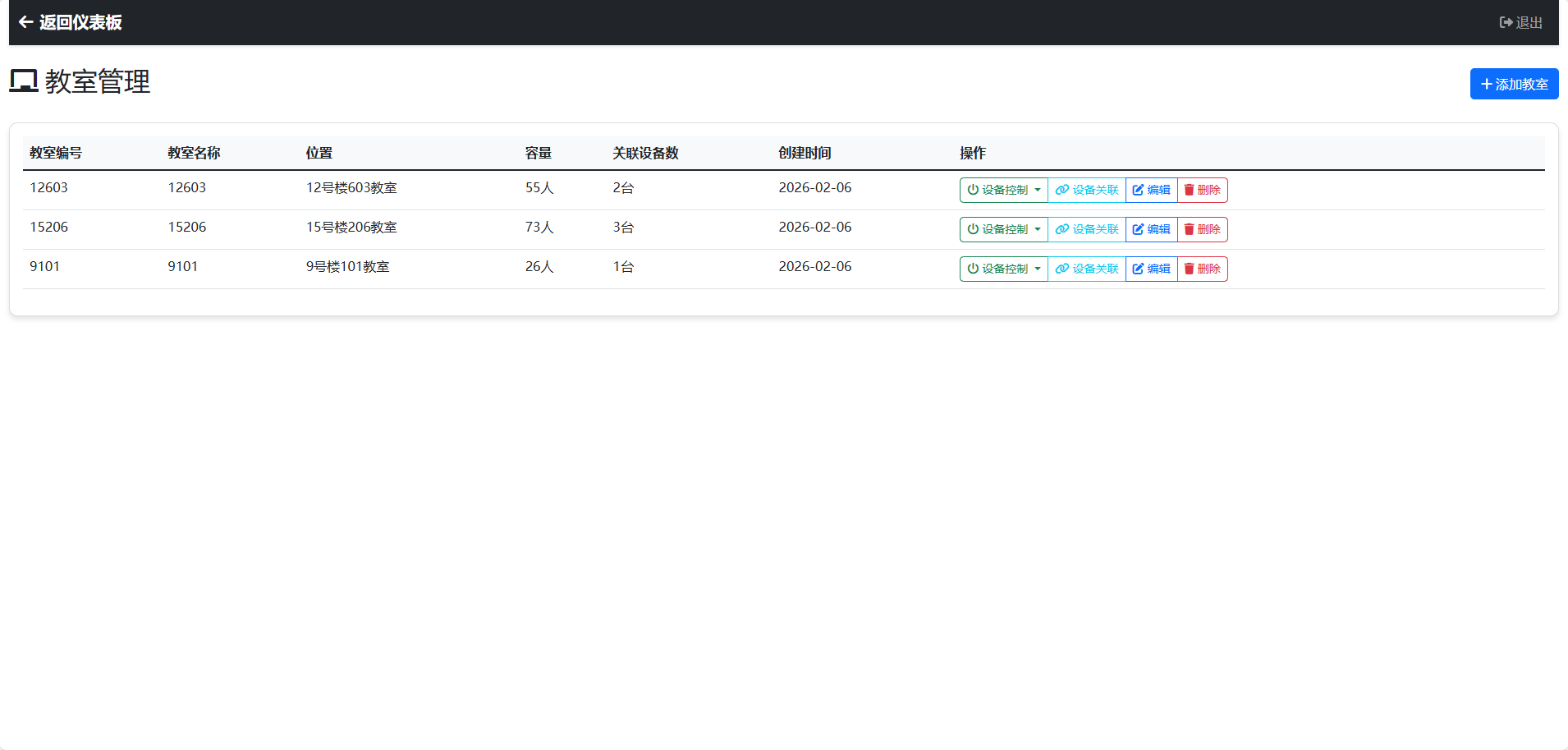
Task: Log out with 退出 button
Action: tap(1520, 22)
